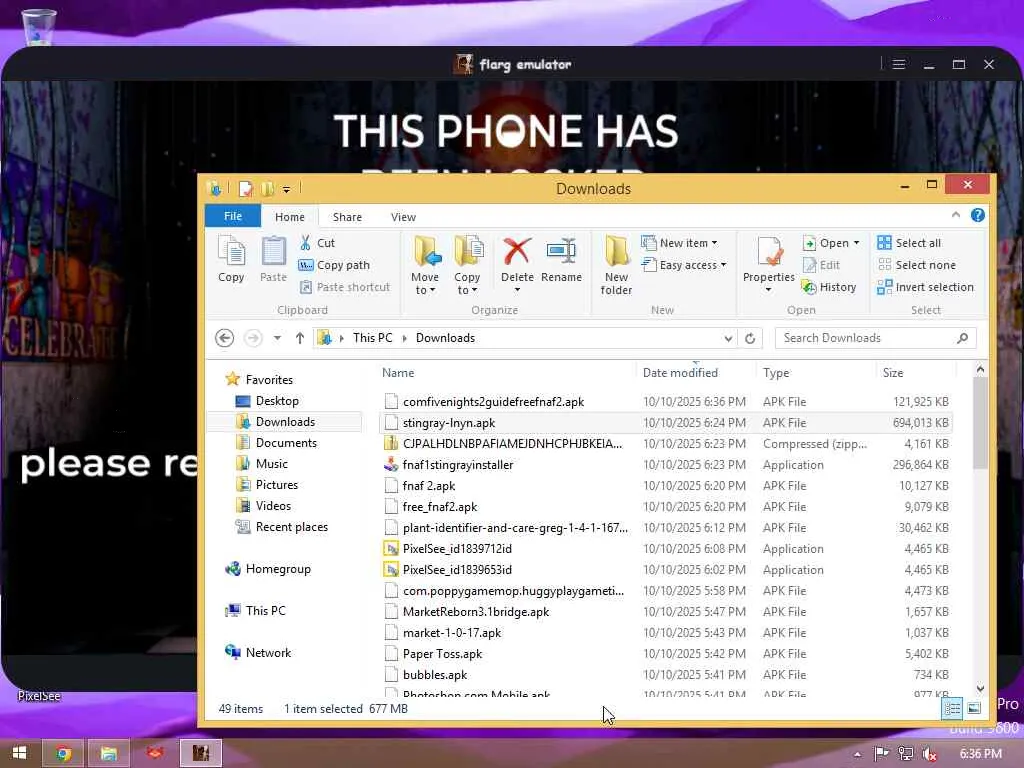Viewport: 1024px width, 768px height.
Task: Select the PixelSee_id1839712id application
Action: click(x=665, y=549)
